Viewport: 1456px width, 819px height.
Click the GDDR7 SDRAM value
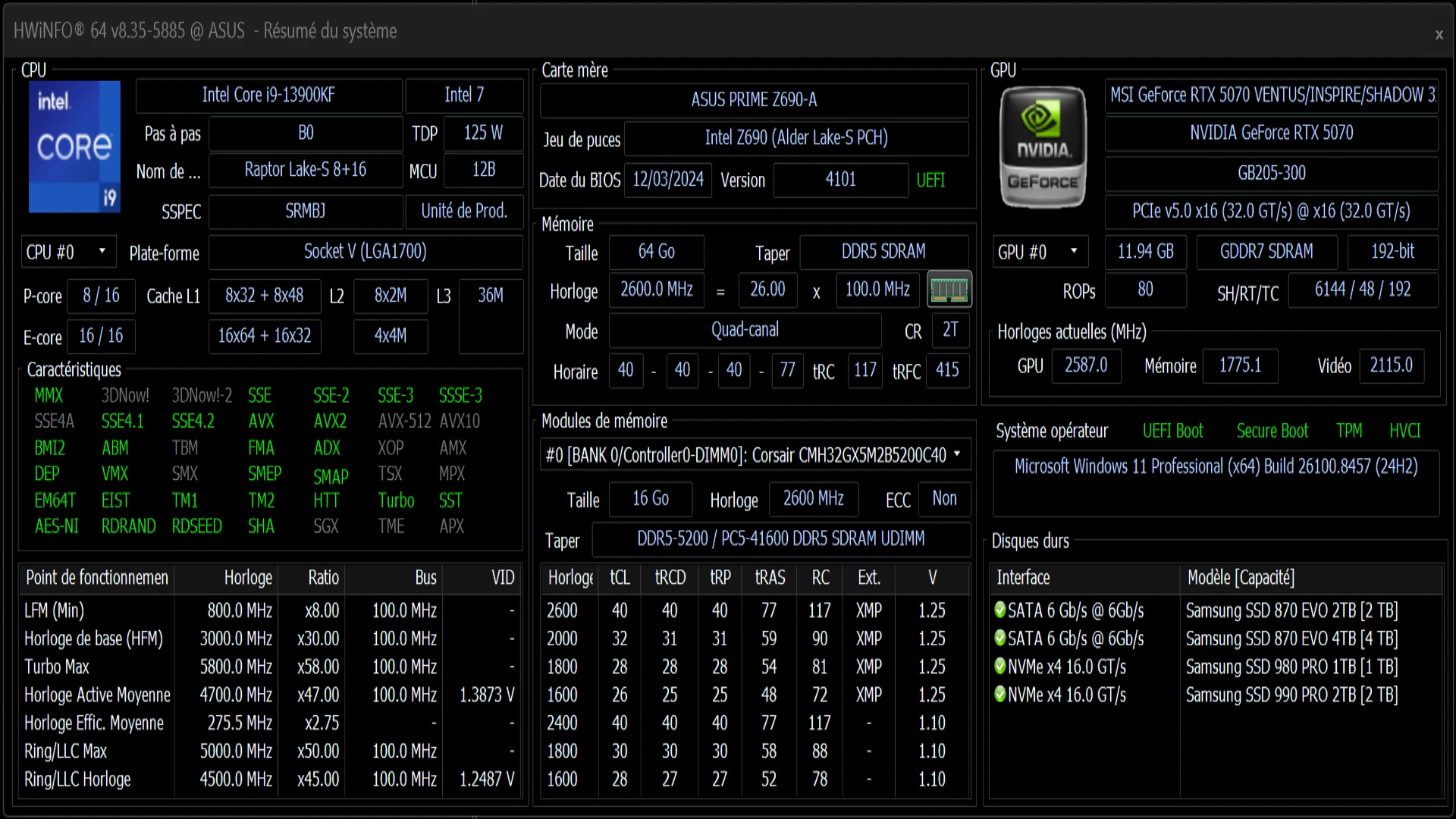[1266, 252]
